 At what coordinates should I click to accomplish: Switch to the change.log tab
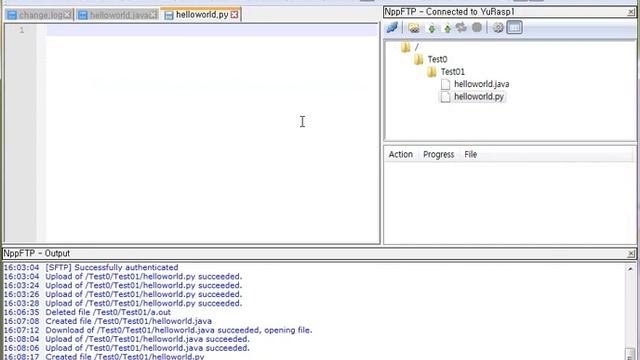[x=40, y=15]
